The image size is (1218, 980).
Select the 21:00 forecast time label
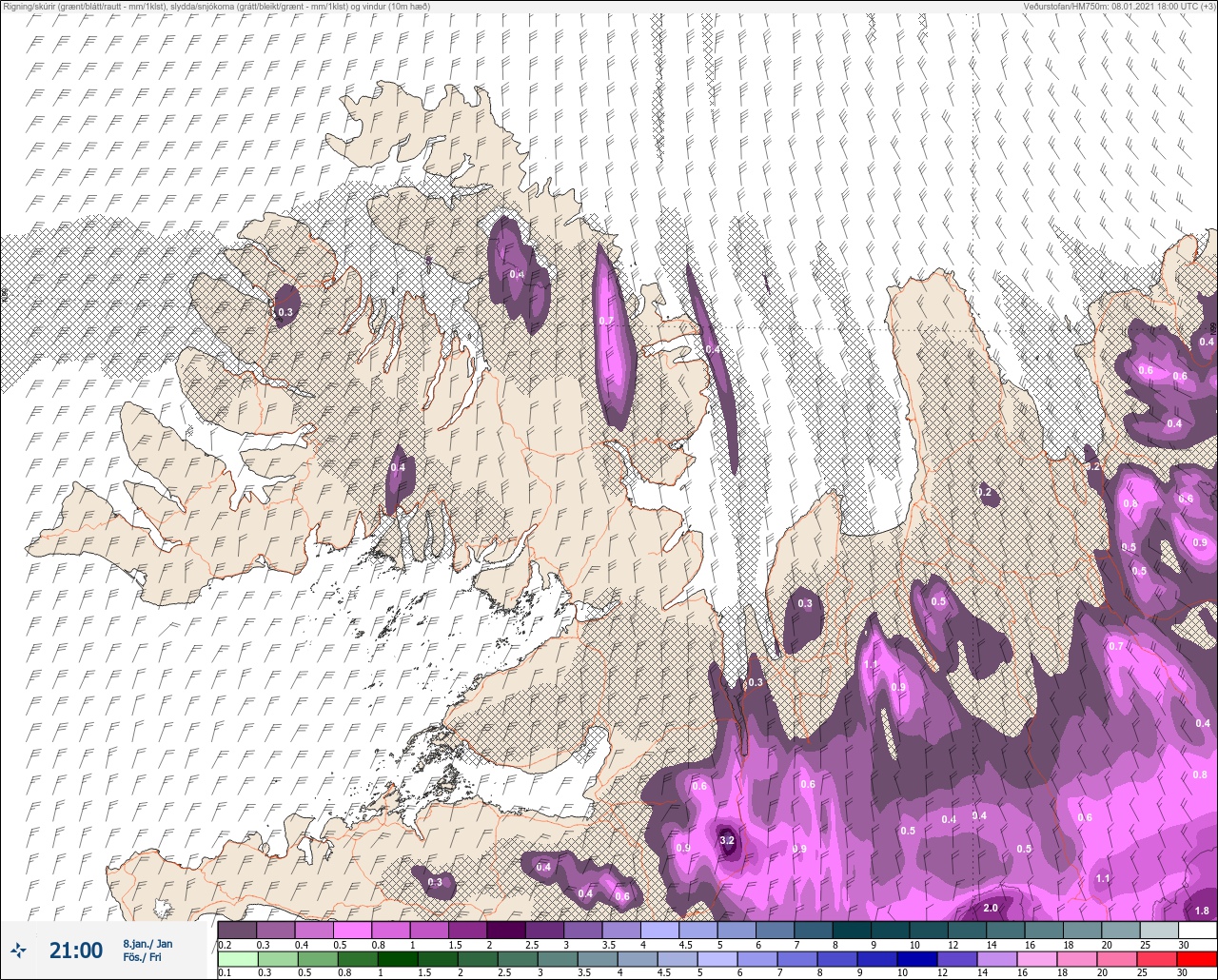click(75, 951)
